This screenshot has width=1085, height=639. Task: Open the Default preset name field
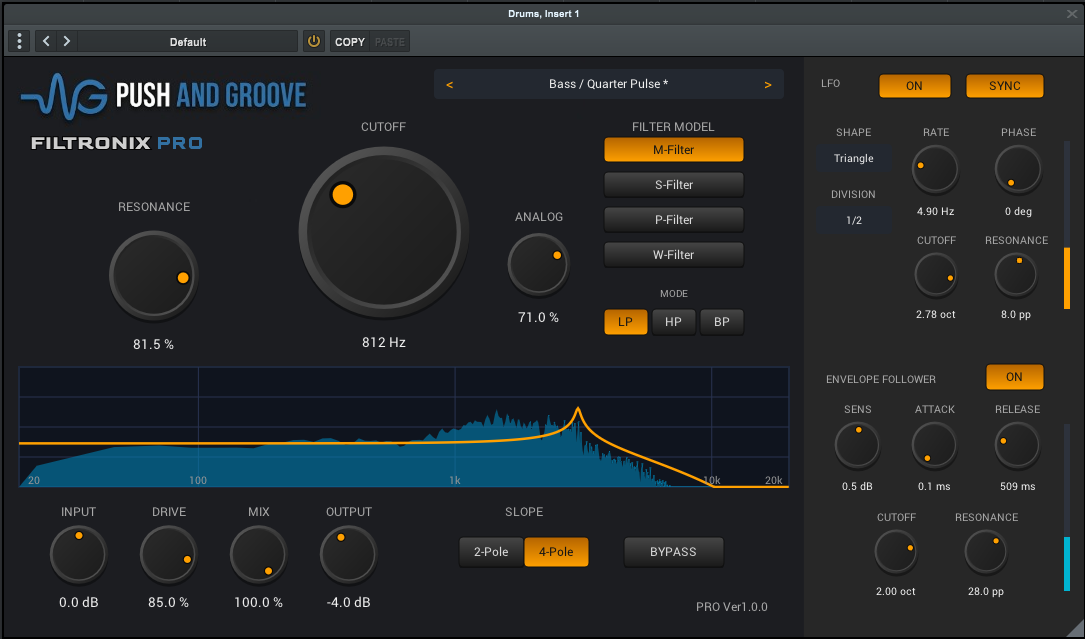click(188, 42)
